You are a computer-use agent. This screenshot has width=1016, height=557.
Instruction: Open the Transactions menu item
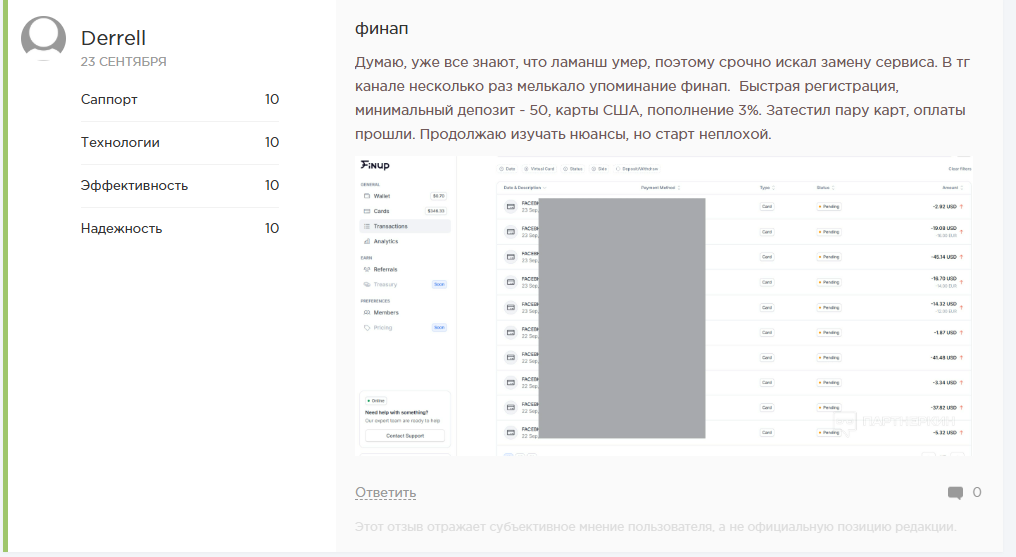point(390,226)
